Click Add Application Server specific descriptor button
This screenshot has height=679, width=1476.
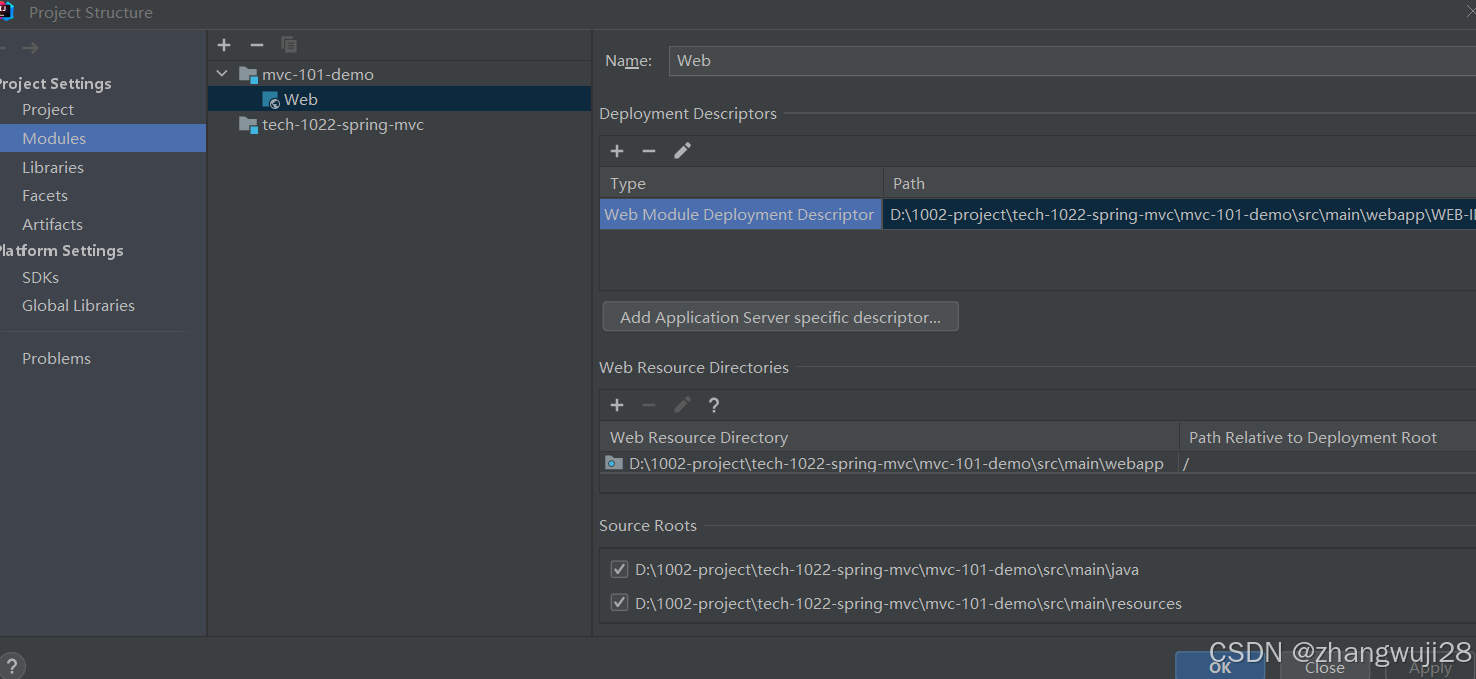coord(780,317)
